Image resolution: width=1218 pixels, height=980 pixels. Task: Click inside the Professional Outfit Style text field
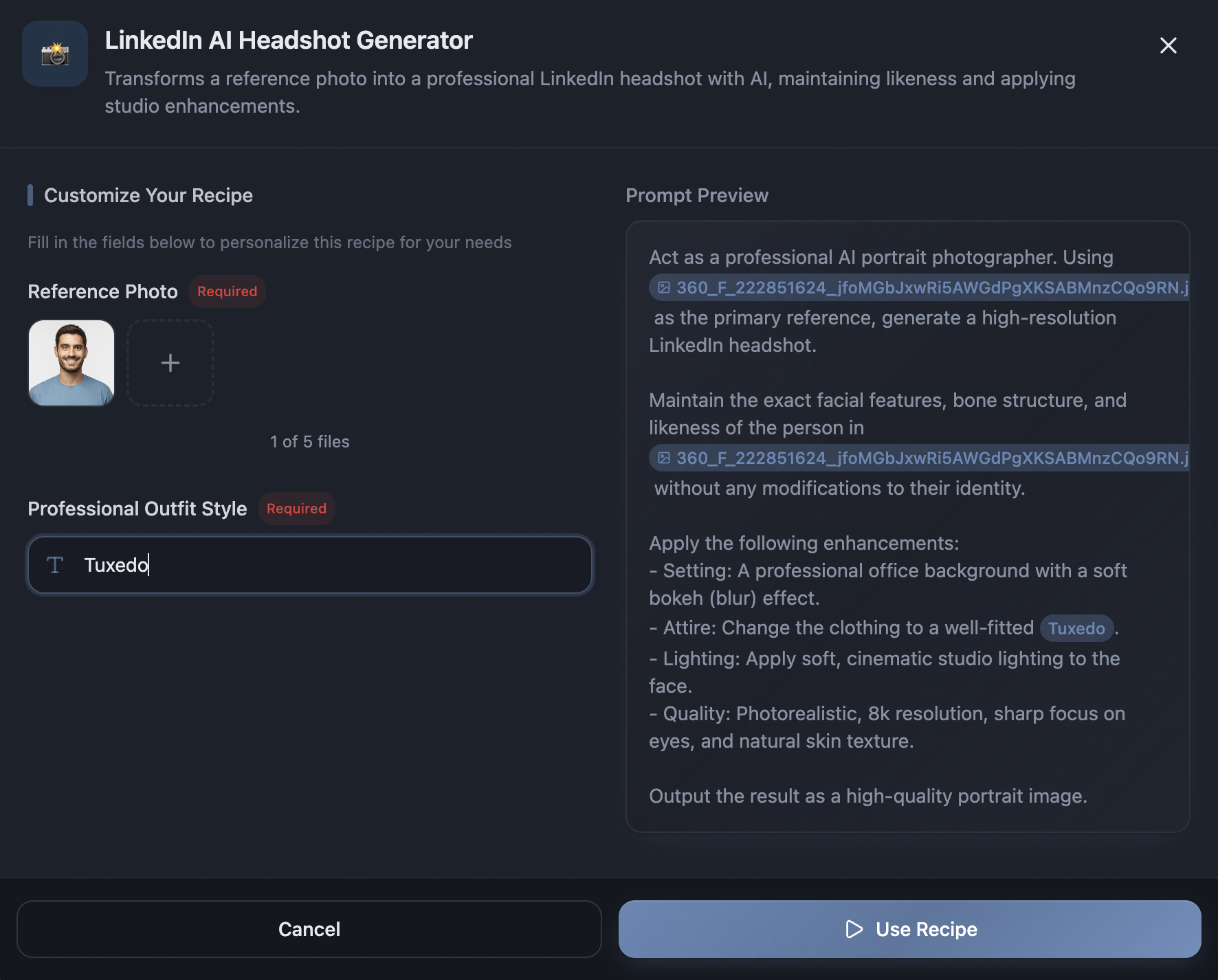[x=309, y=565]
